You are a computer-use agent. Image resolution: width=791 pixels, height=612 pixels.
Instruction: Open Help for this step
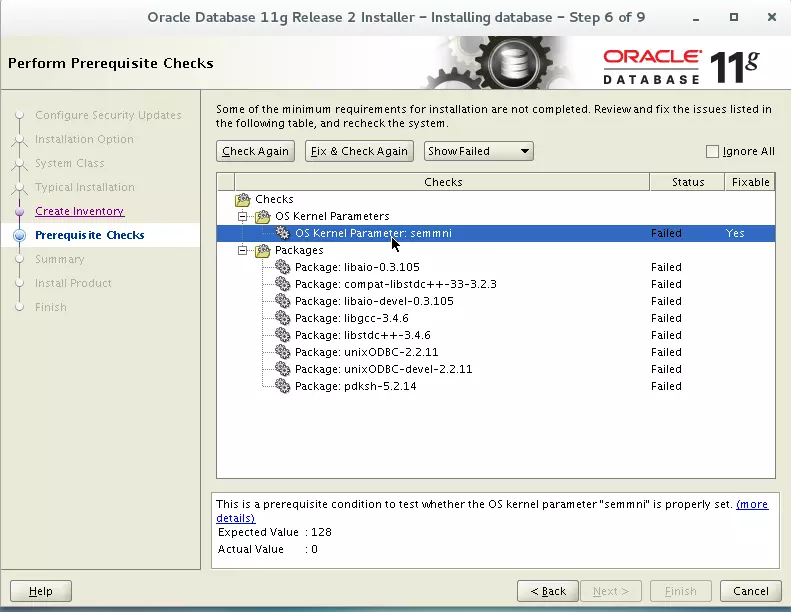tap(41, 591)
